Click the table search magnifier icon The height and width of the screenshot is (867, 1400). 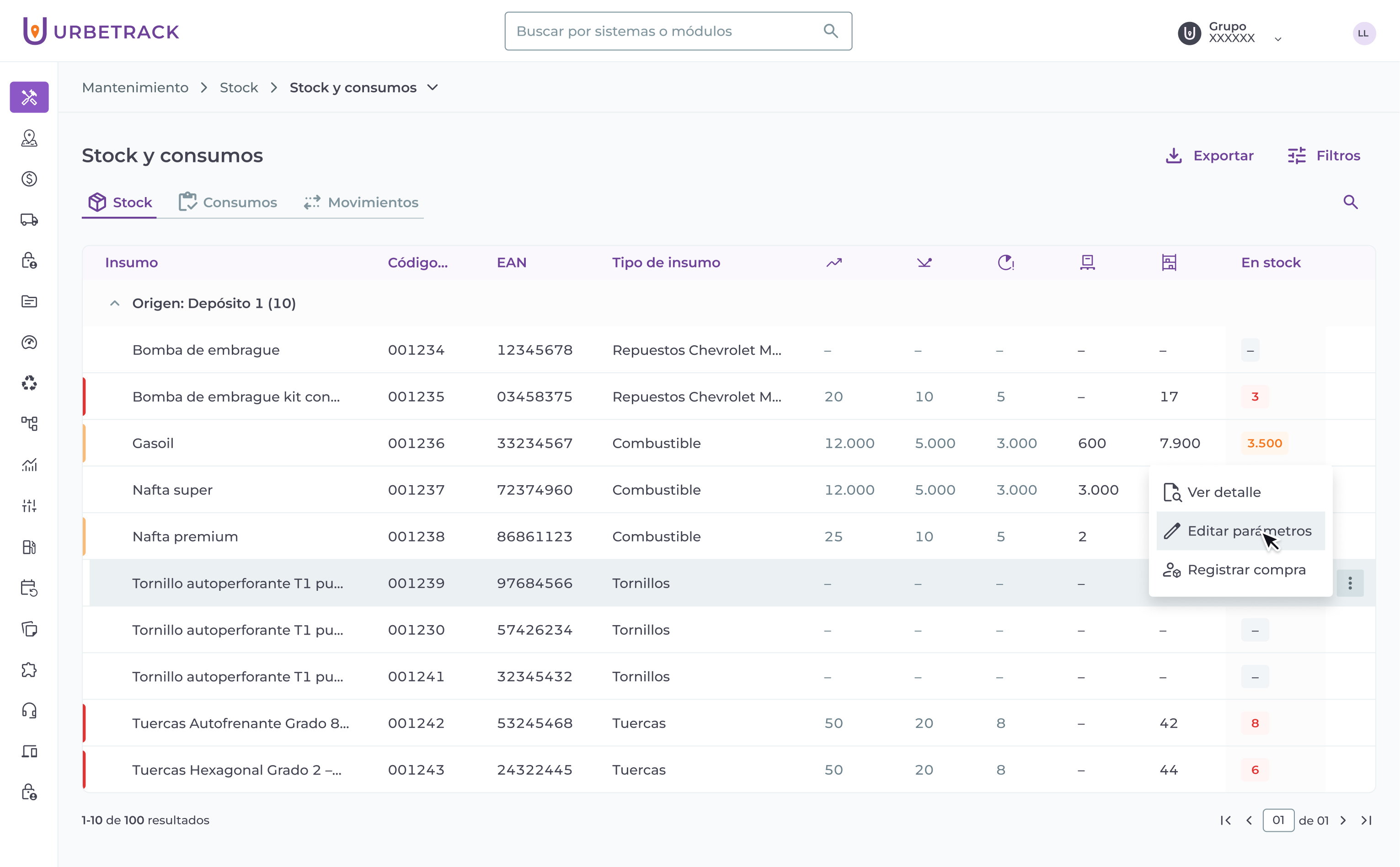point(1350,202)
